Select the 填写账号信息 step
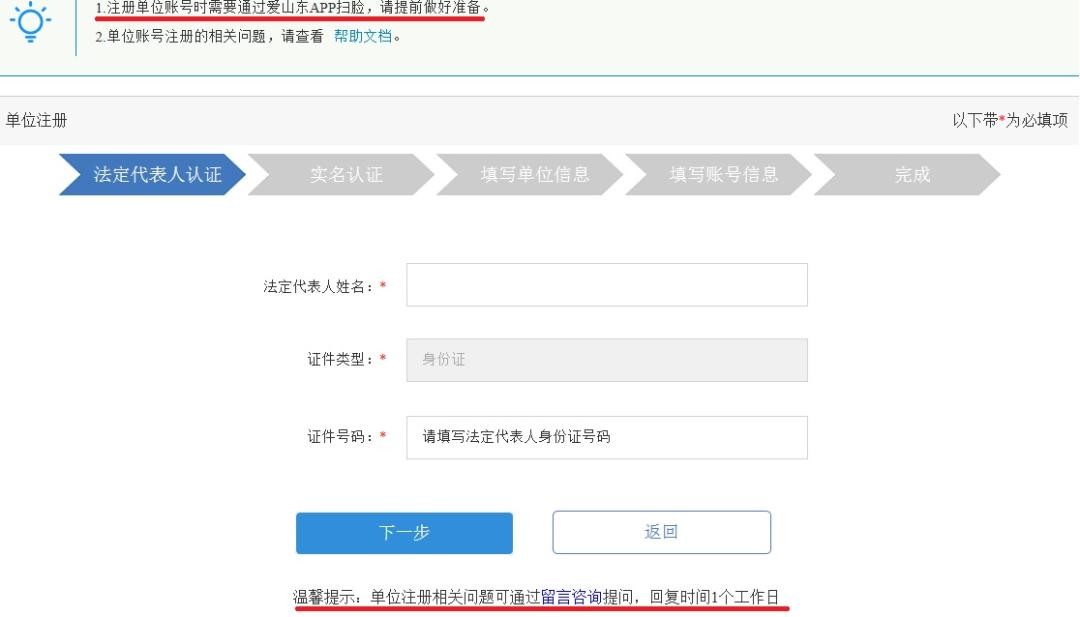This screenshot has width=1080, height=617. pyautogui.click(x=719, y=175)
